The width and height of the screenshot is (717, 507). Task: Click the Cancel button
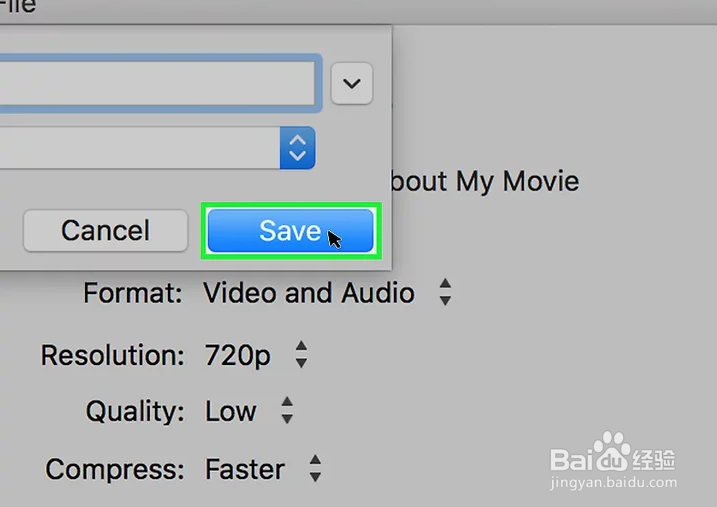point(105,230)
